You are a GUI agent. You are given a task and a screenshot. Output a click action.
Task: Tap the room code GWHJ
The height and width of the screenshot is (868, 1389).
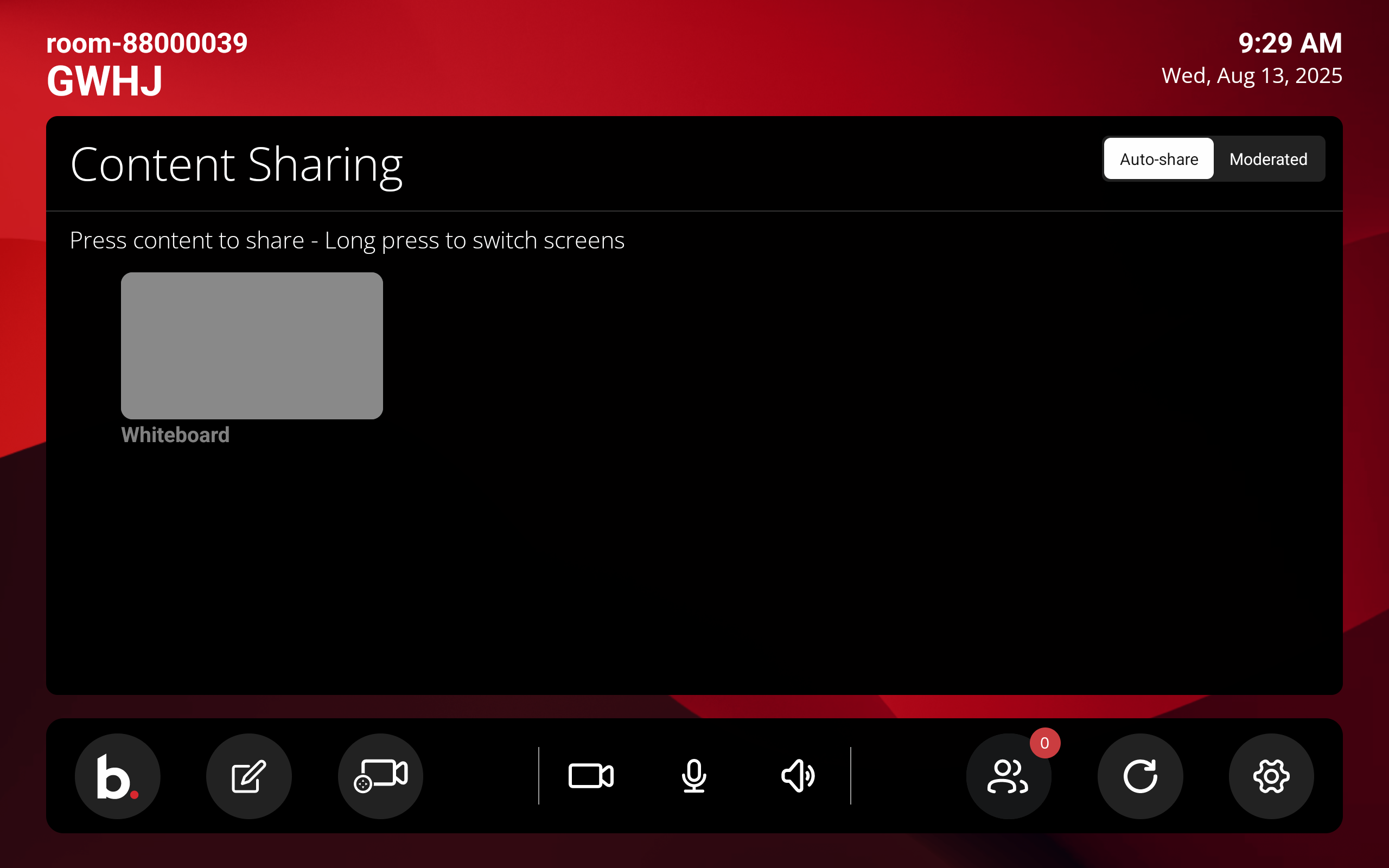[x=105, y=79]
